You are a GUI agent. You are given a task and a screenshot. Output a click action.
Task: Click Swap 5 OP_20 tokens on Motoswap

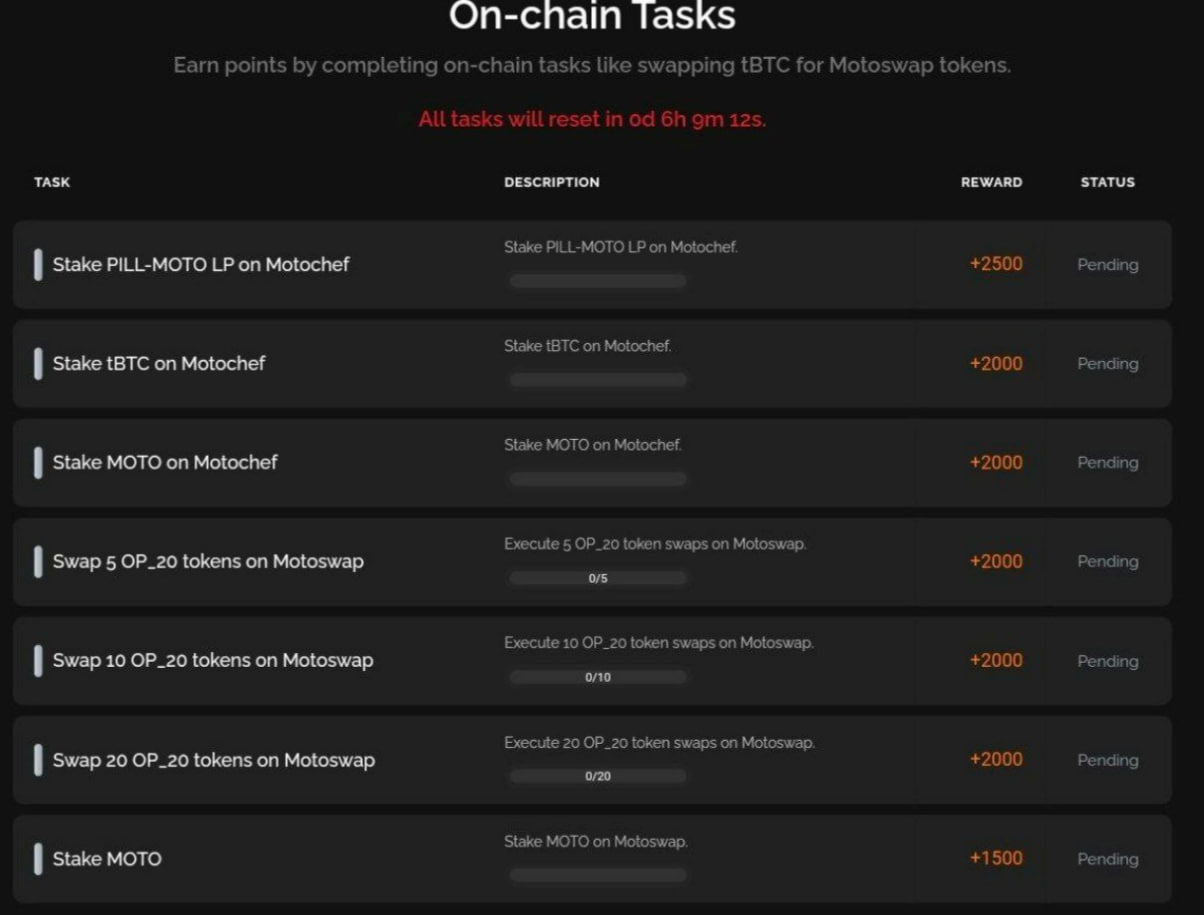point(208,561)
